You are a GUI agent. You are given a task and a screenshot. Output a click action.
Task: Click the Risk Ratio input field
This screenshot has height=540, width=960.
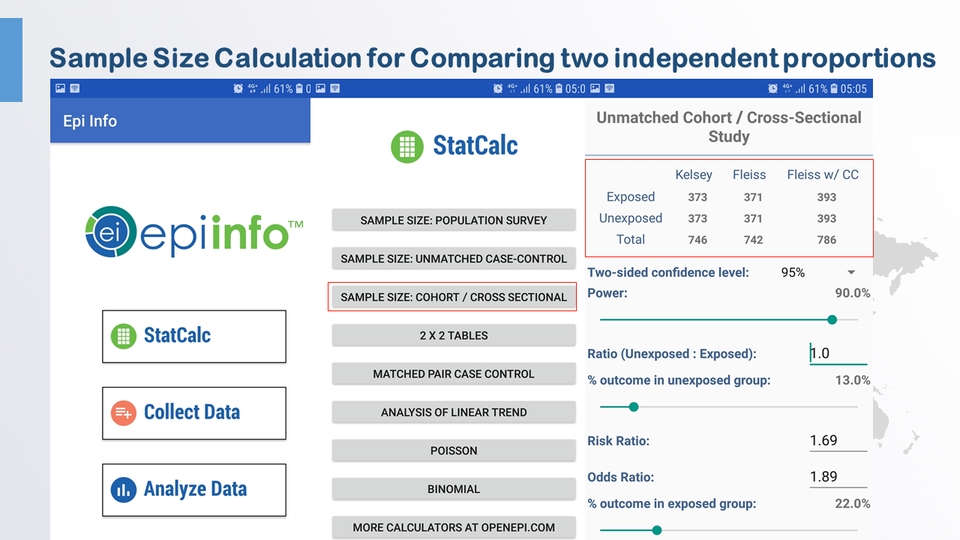(x=838, y=441)
